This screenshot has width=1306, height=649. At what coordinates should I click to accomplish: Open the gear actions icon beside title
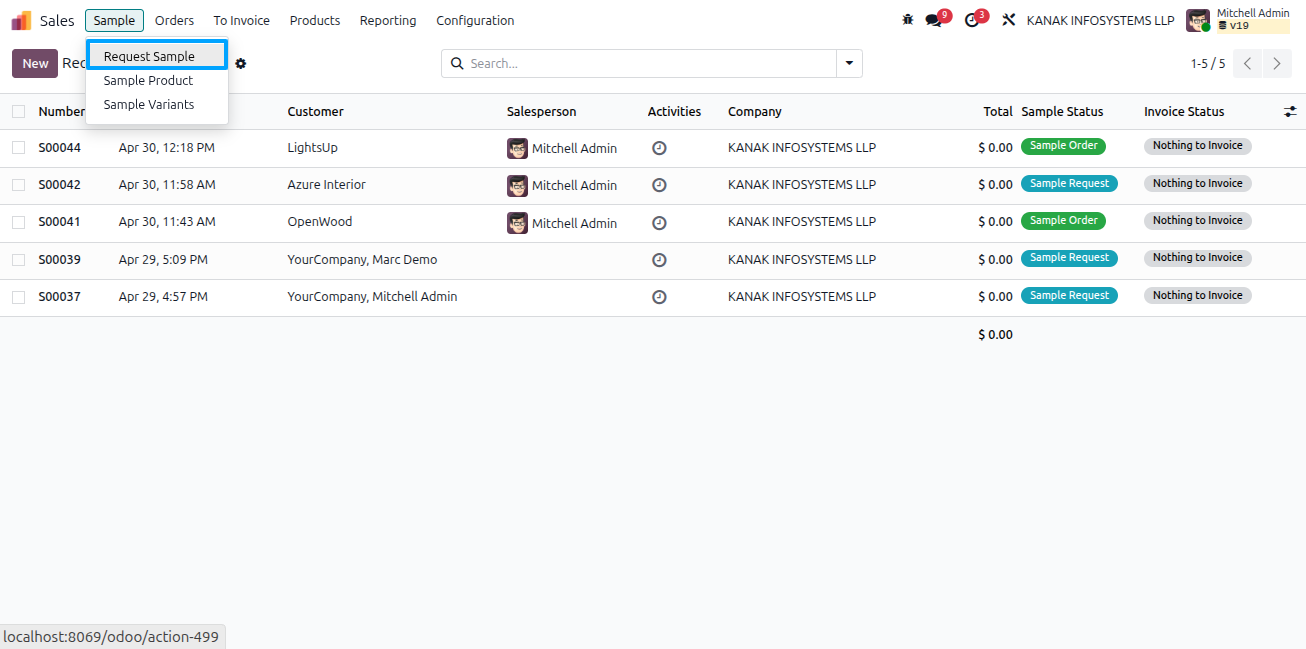[241, 63]
